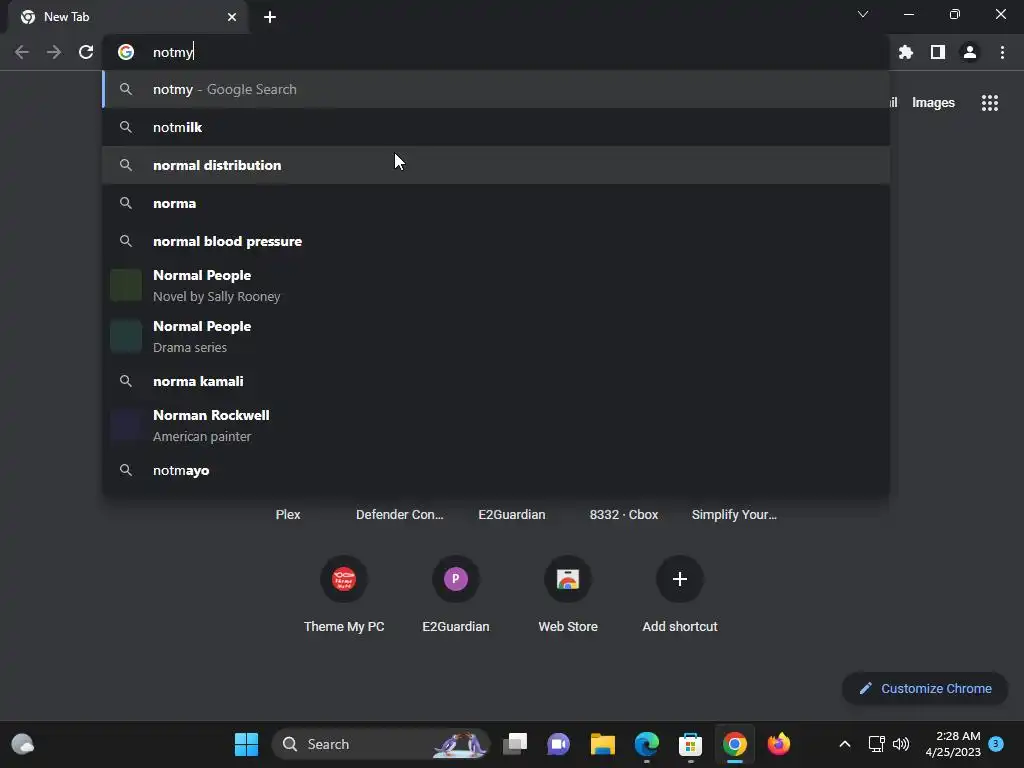The height and width of the screenshot is (768, 1024).
Task: Launch Microsoft Edge from taskbar
Action: tap(647, 744)
